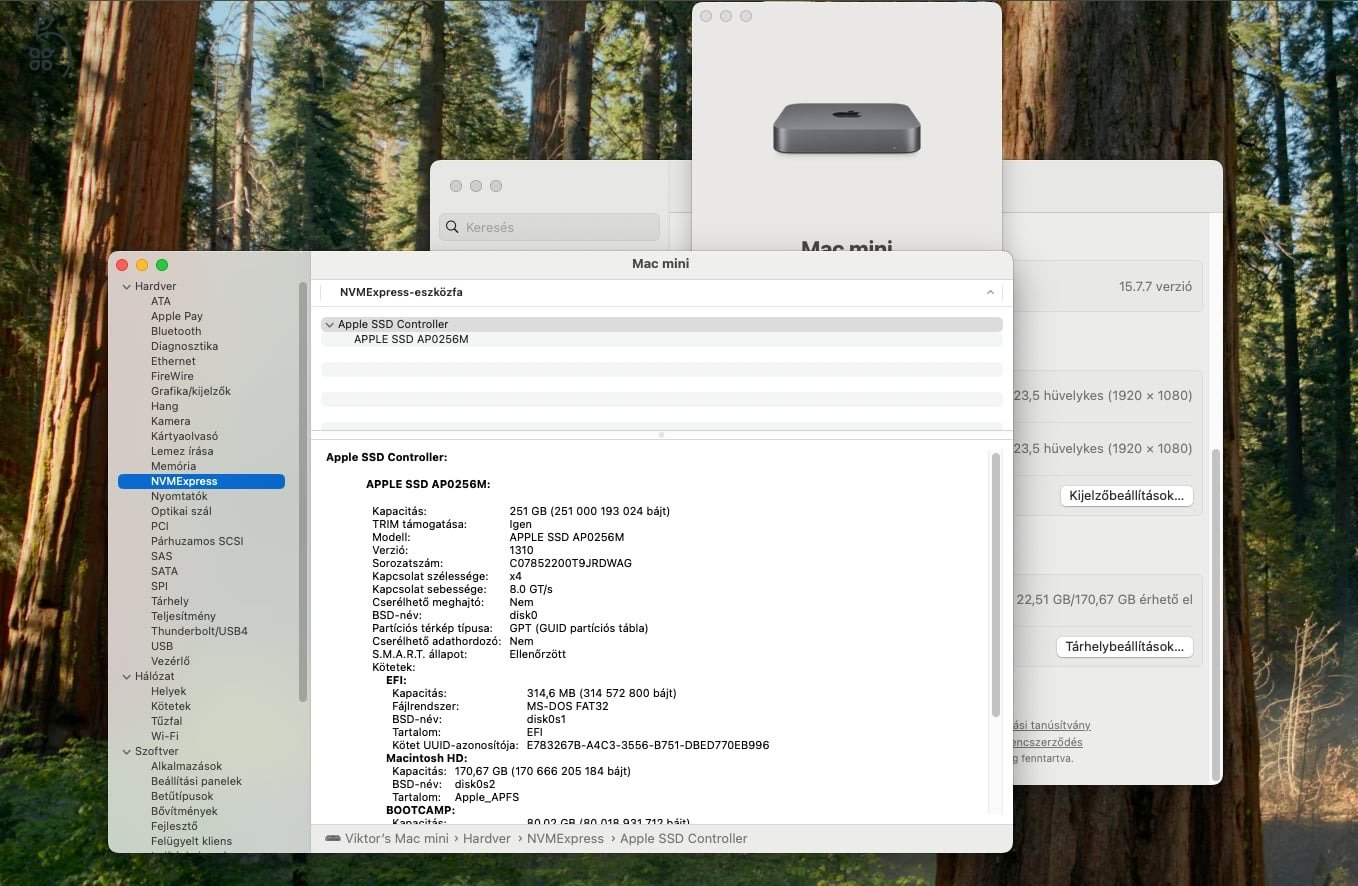Click Apple SSD Controller in the path bar
Screen dimensions: 1358x886
tap(684, 839)
